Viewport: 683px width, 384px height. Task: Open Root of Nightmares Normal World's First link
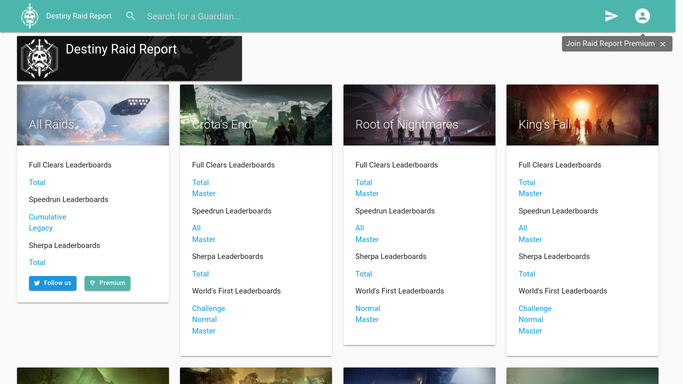pyautogui.click(x=368, y=308)
